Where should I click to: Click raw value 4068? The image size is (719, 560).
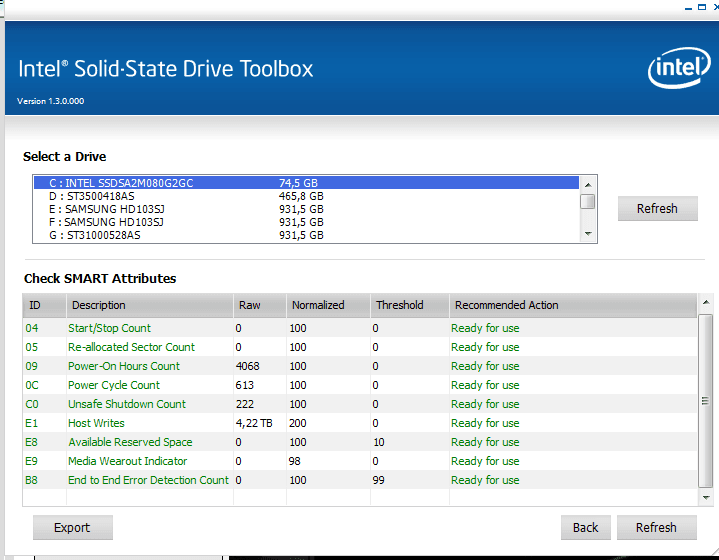[x=248, y=366]
